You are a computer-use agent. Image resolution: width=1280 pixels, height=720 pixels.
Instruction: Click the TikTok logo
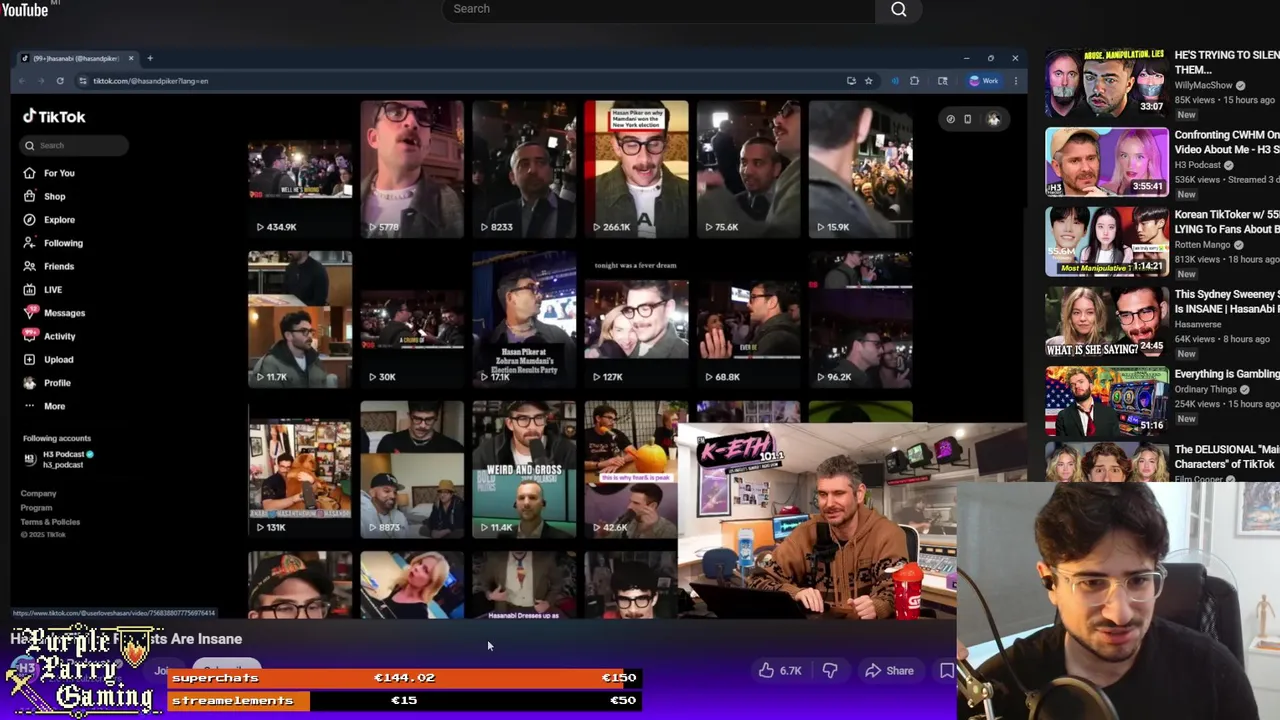(55, 117)
